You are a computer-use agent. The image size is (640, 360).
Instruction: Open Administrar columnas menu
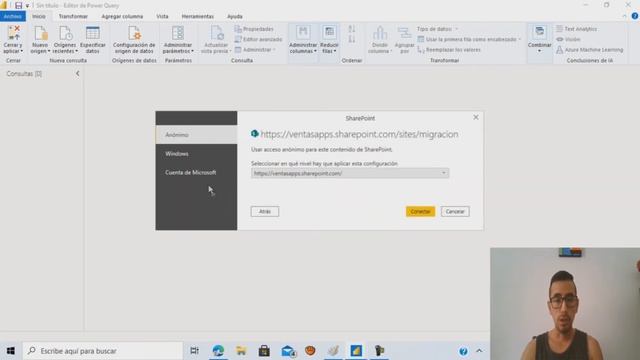(x=303, y=39)
